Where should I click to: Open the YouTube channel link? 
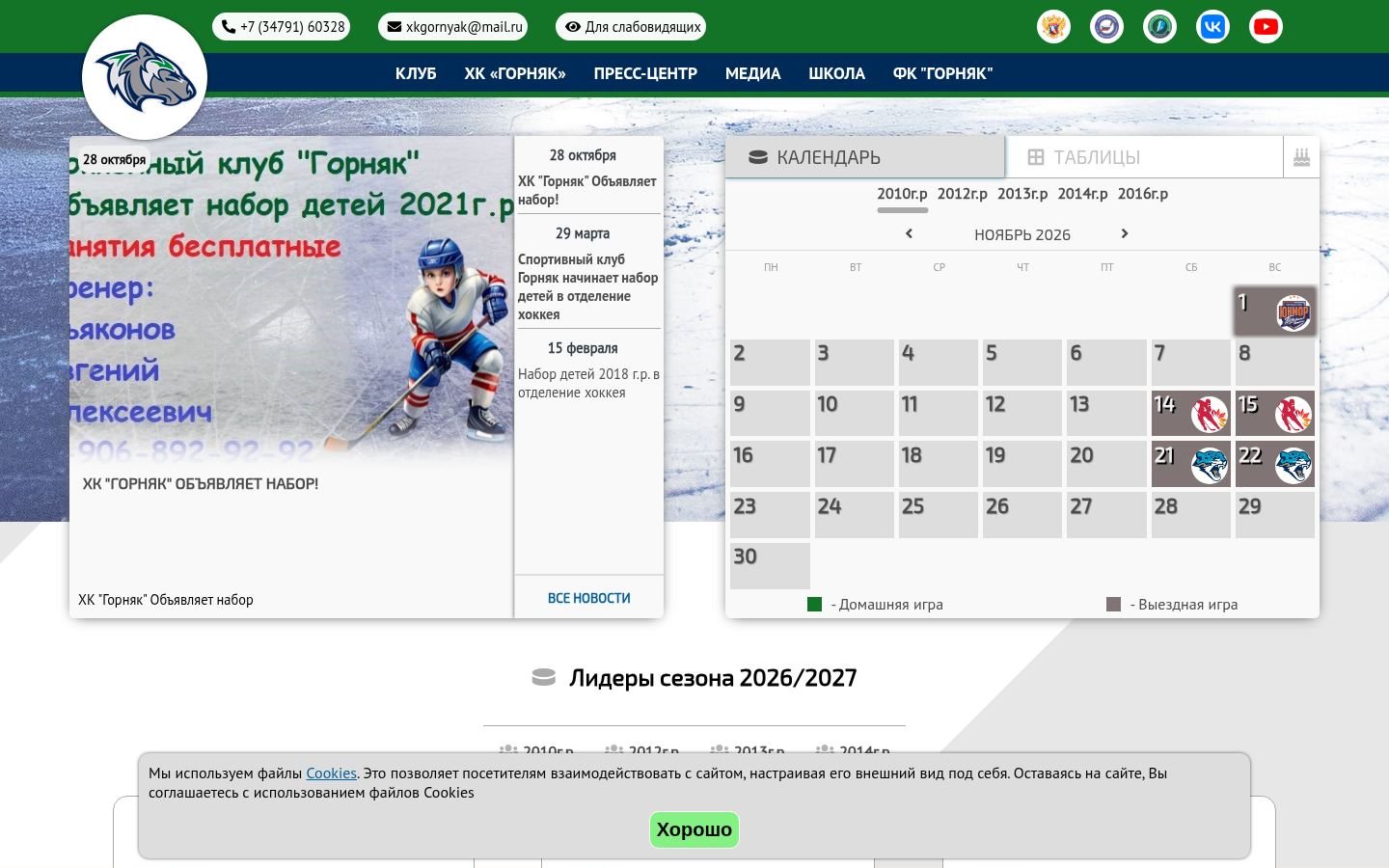click(x=1266, y=27)
